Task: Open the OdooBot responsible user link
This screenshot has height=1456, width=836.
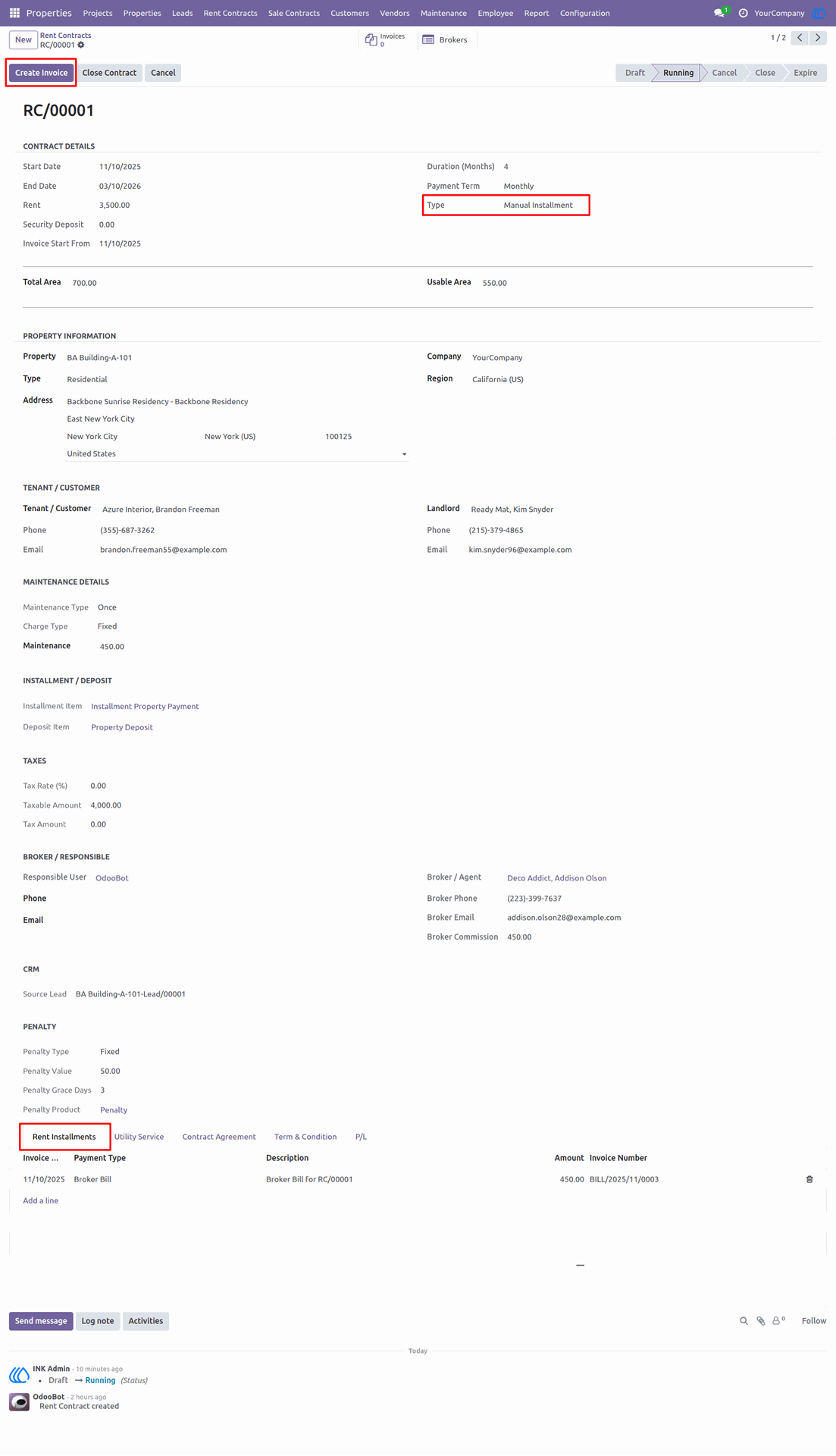Action: click(112, 878)
